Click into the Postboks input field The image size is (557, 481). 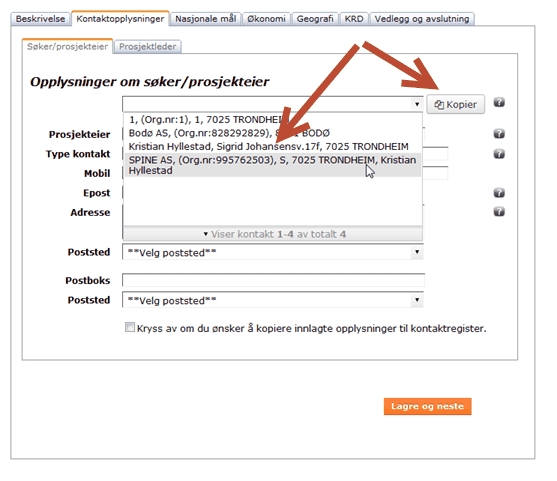coord(273,280)
